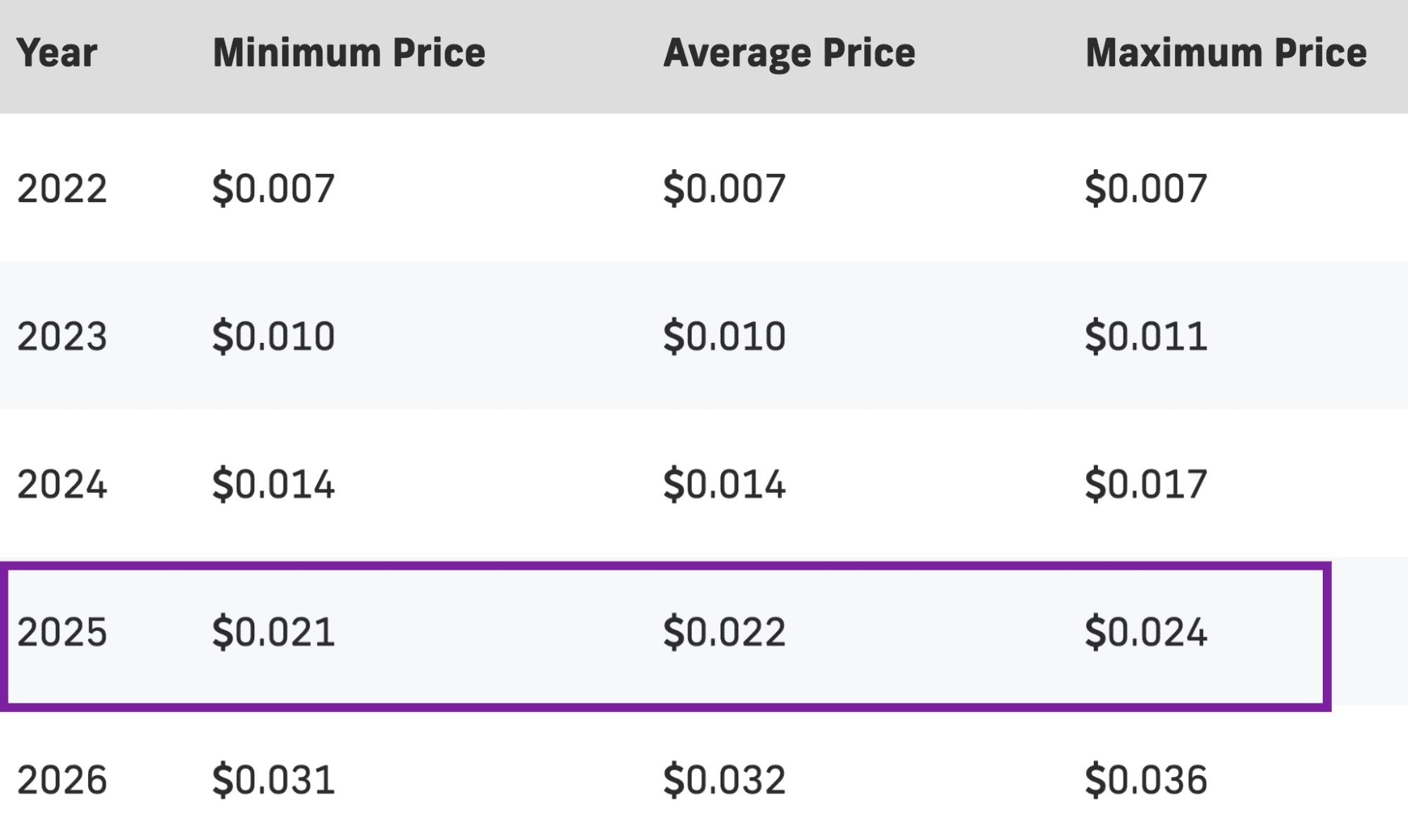The image size is (1408, 840).
Task: Click the 2024 maximum price $0.017
Action: coord(1144,483)
